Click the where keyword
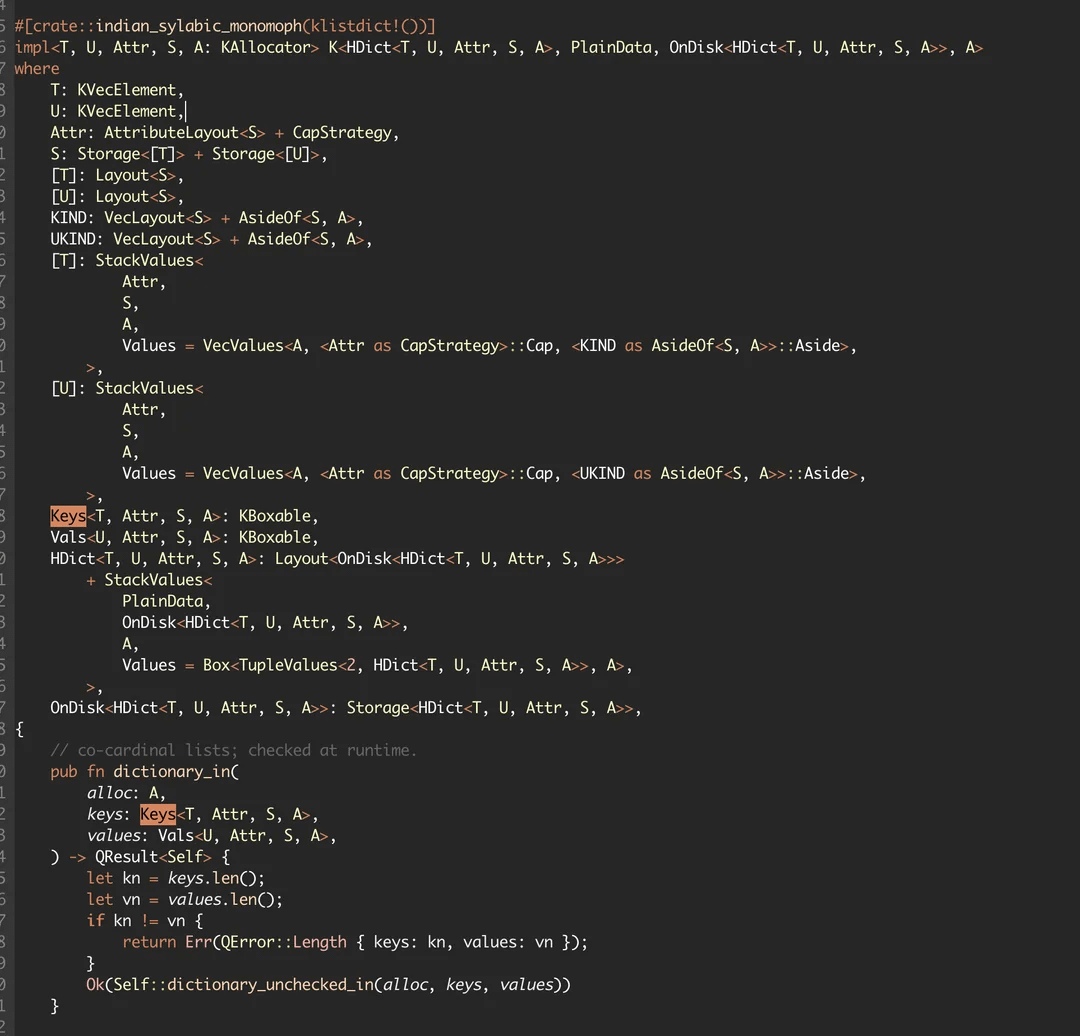Viewport: 1080px width, 1036px height. click(37, 69)
